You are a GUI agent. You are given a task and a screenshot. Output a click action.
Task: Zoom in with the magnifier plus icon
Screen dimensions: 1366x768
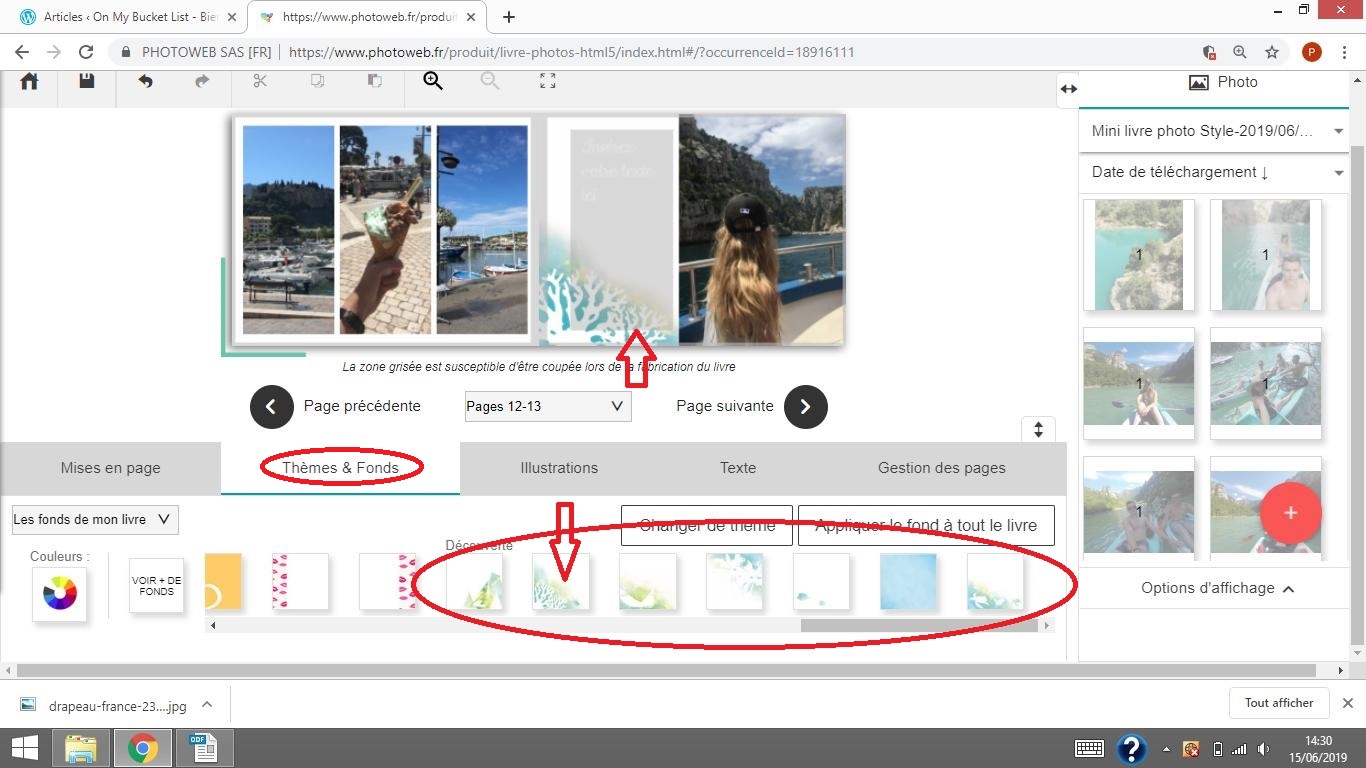433,82
